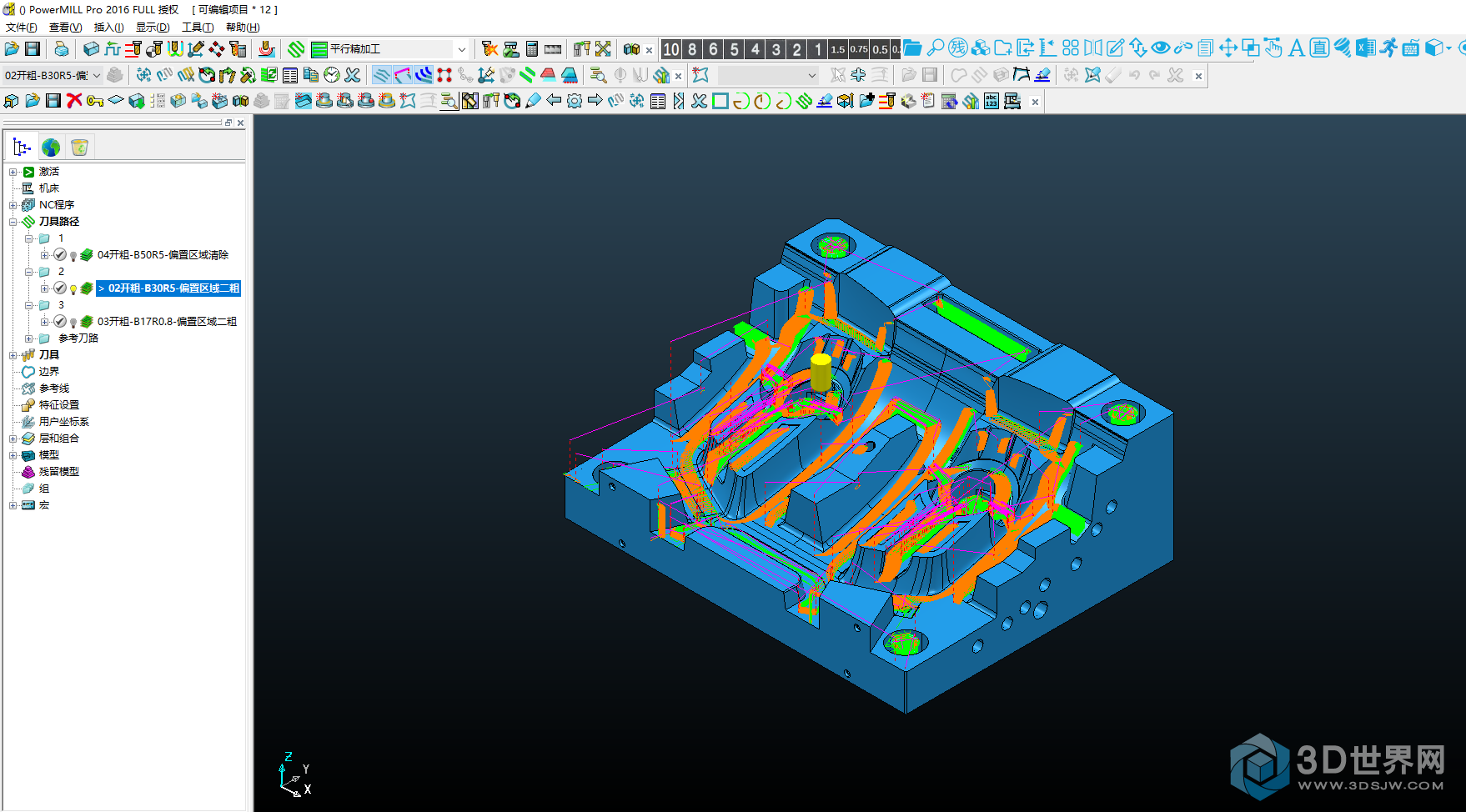This screenshot has height=812, width=1466.
Task: Toggle checkmark status of 04开粗-B50R5 toolpath
Action: tap(60, 255)
